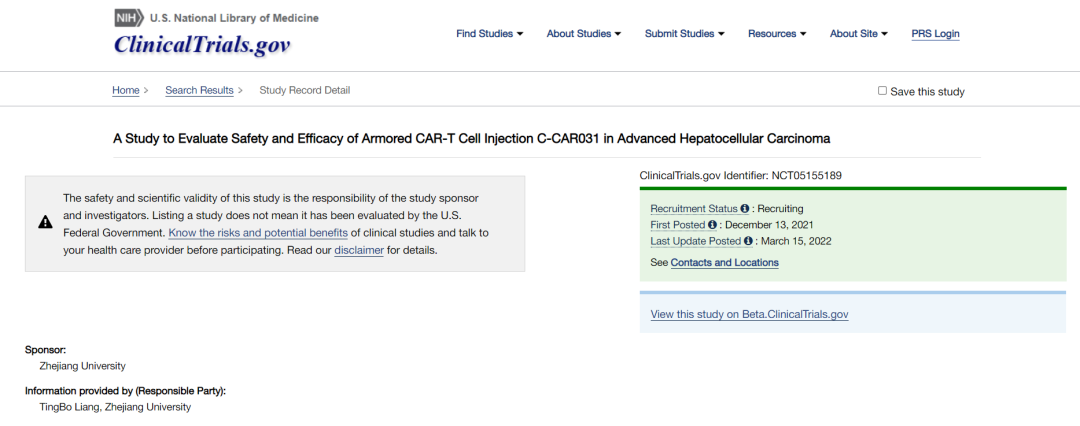Screen dimensions: 1080x426
Task: Click the Recruitment Status label
Action: point(694,208)
